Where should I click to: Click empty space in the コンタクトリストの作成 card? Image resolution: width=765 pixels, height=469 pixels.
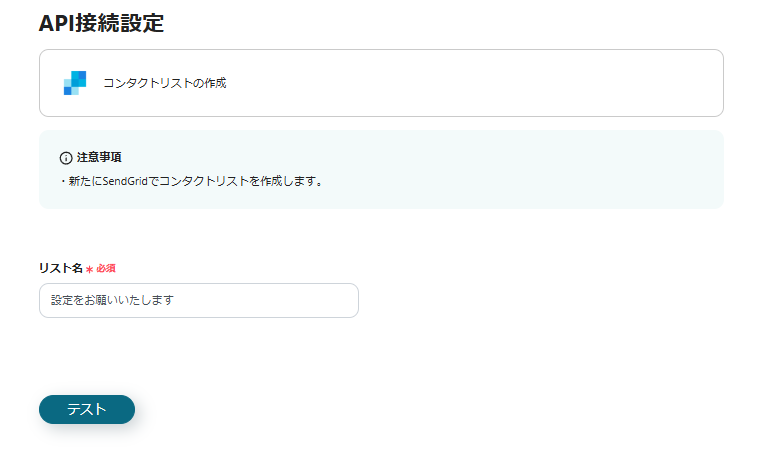click(x=480, y=83)
